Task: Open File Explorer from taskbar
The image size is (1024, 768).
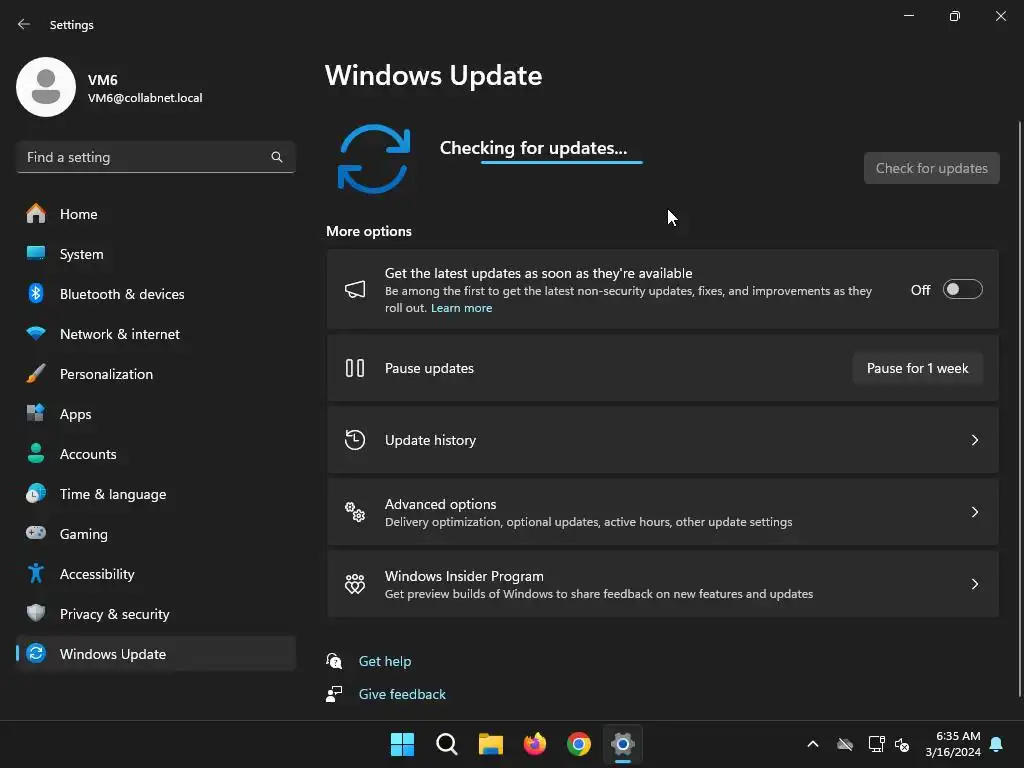Action: pyautogui.click(x=490, y=744)
